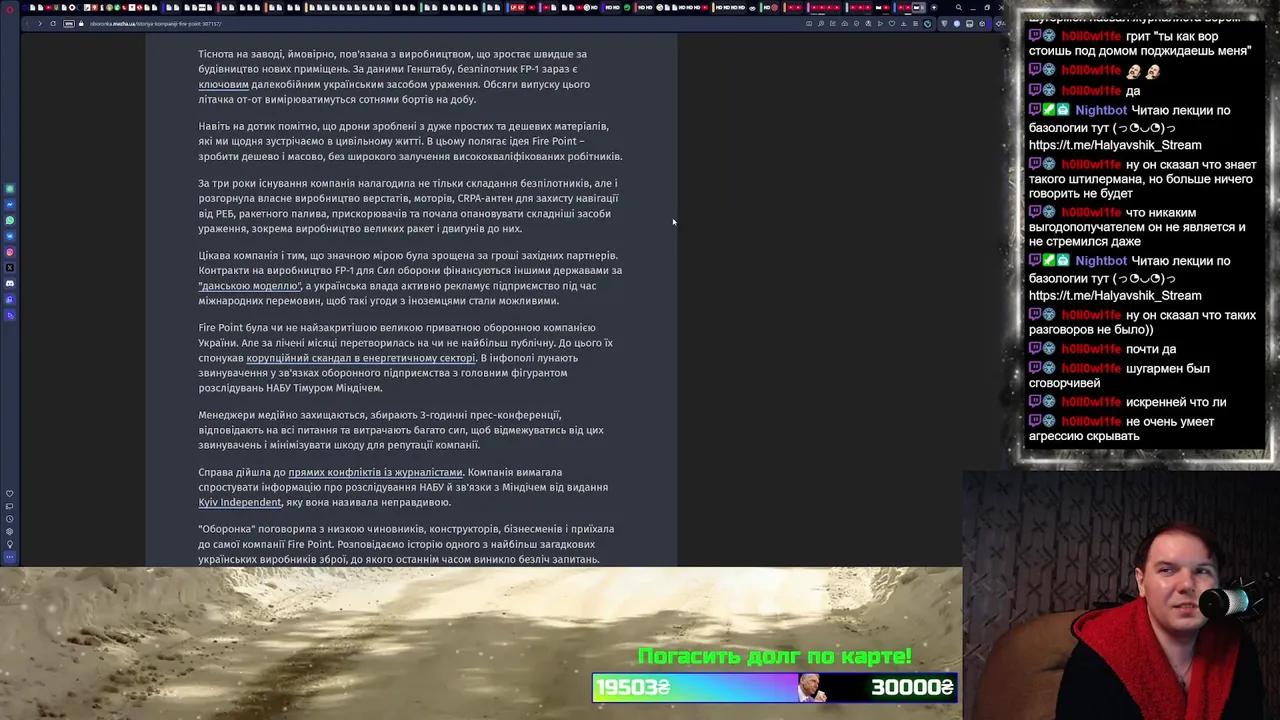The width and height of the screenshot is (1280, 720).
Task: Open Discord in the Opera sidebar
Action: 10,283
